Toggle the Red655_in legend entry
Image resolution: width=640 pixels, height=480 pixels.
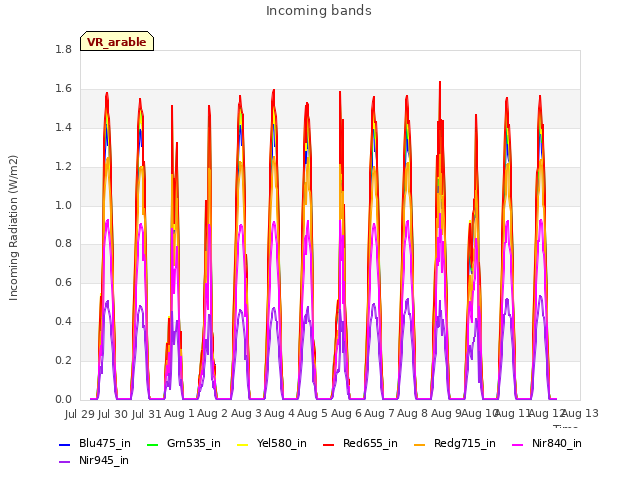click(360, 443)
